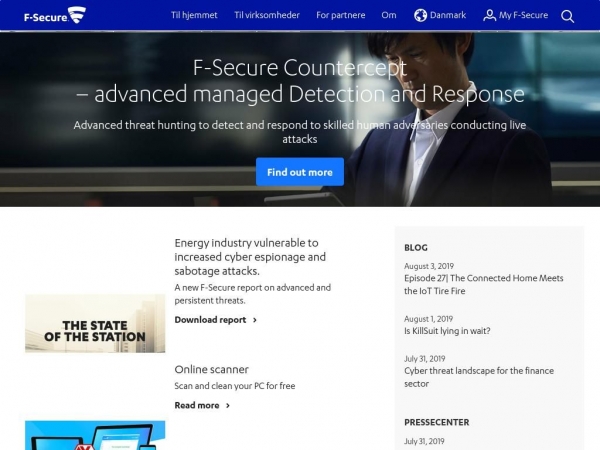The image size is (600, 450).
Task: Click the Find out more button
Action: [300, 172]
